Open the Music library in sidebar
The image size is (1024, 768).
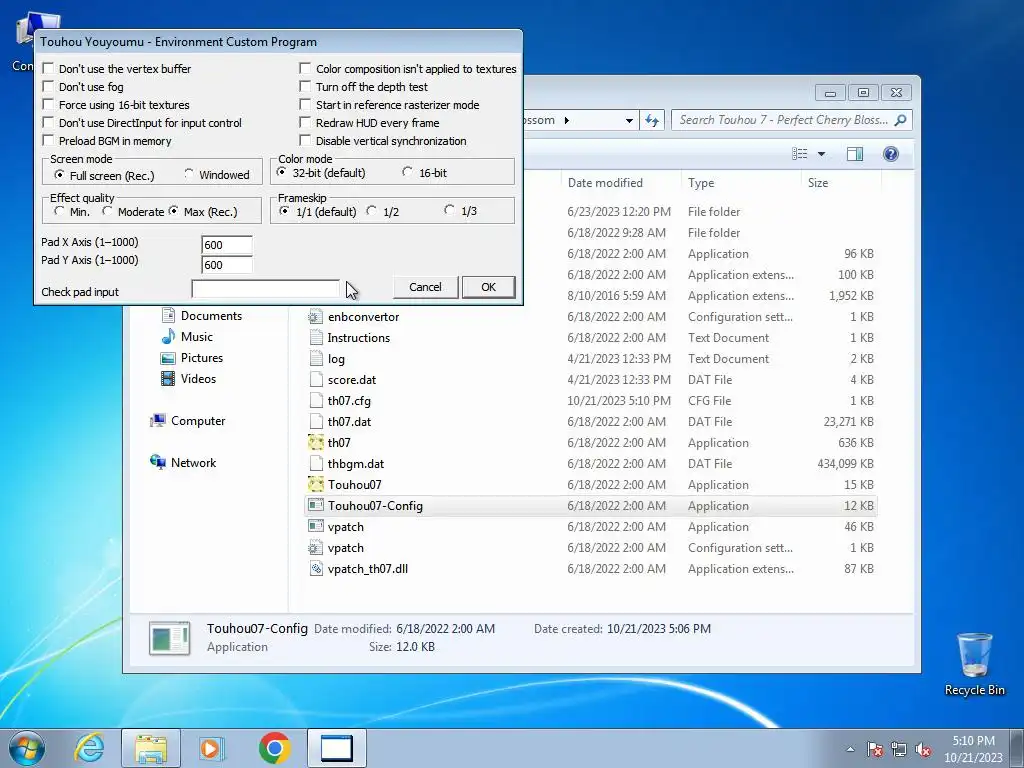coord(187,336)
